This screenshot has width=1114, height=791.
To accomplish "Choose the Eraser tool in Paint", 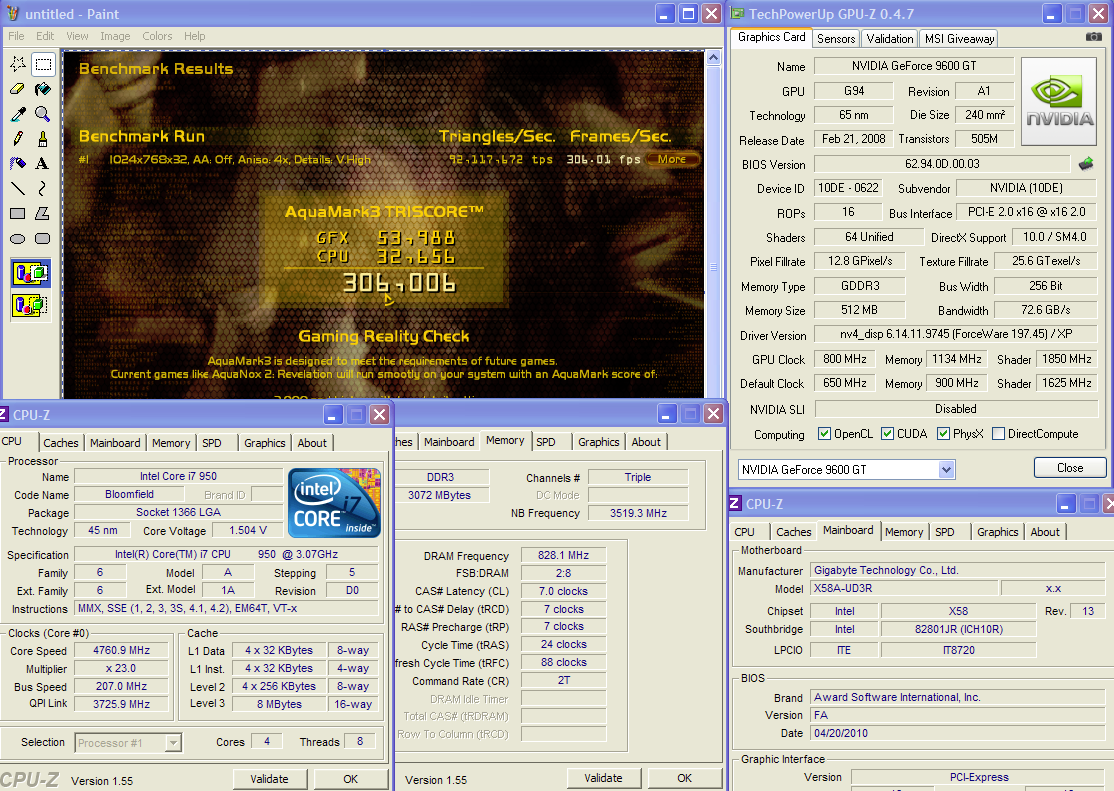I will tap(18, 90).
